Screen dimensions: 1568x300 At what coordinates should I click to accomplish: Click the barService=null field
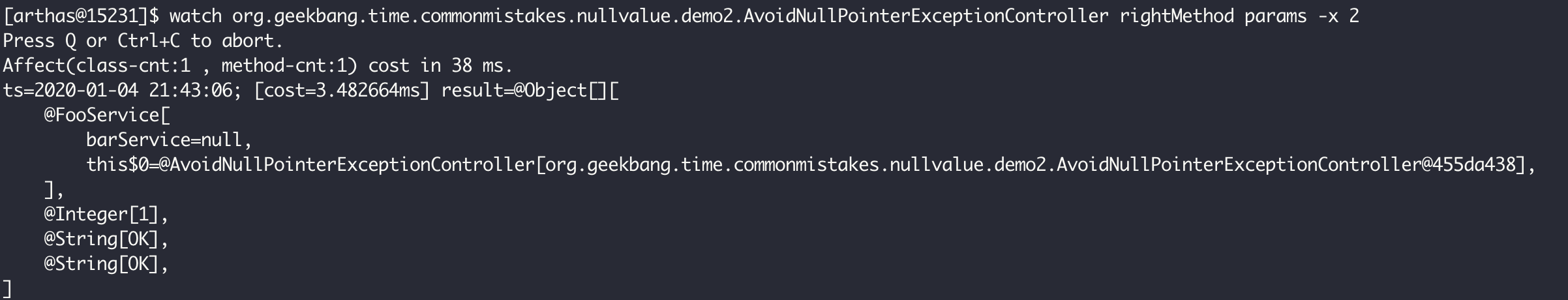pos(168,140)
